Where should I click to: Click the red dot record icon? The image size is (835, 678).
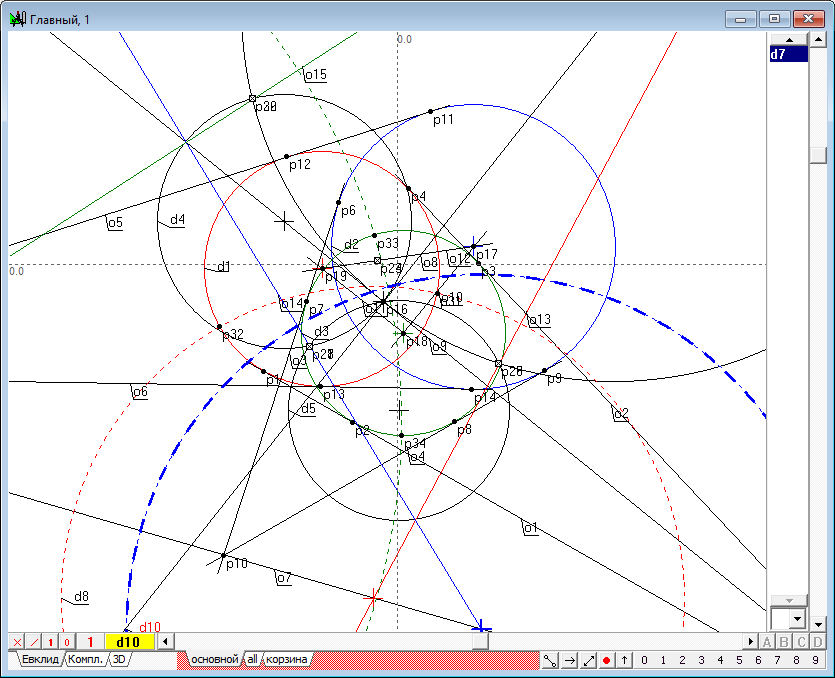(x=606, y=660)
